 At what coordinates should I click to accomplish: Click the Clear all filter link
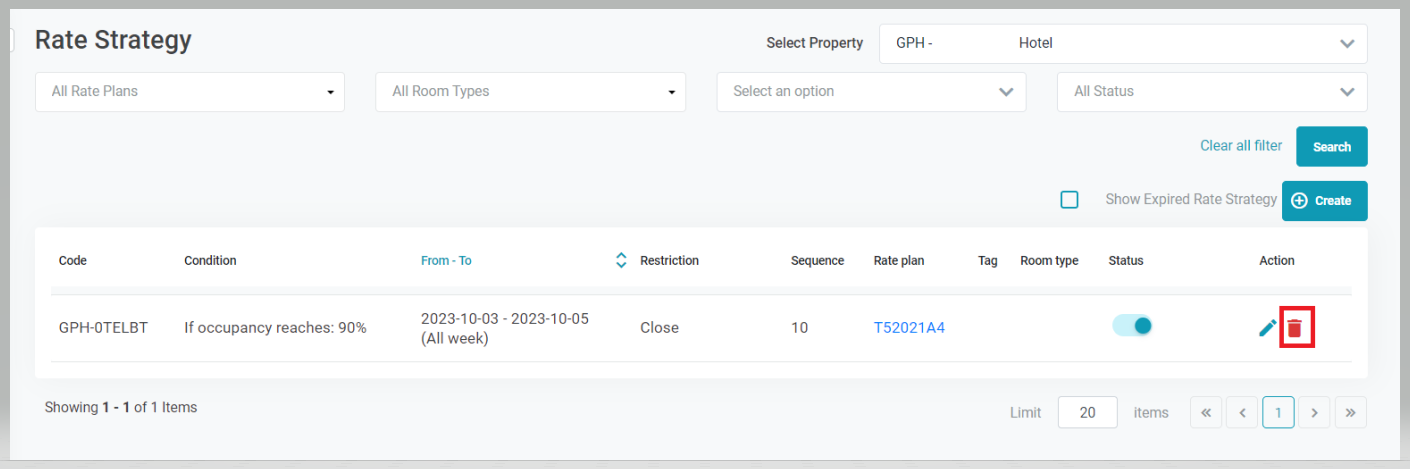point(1240,146)
